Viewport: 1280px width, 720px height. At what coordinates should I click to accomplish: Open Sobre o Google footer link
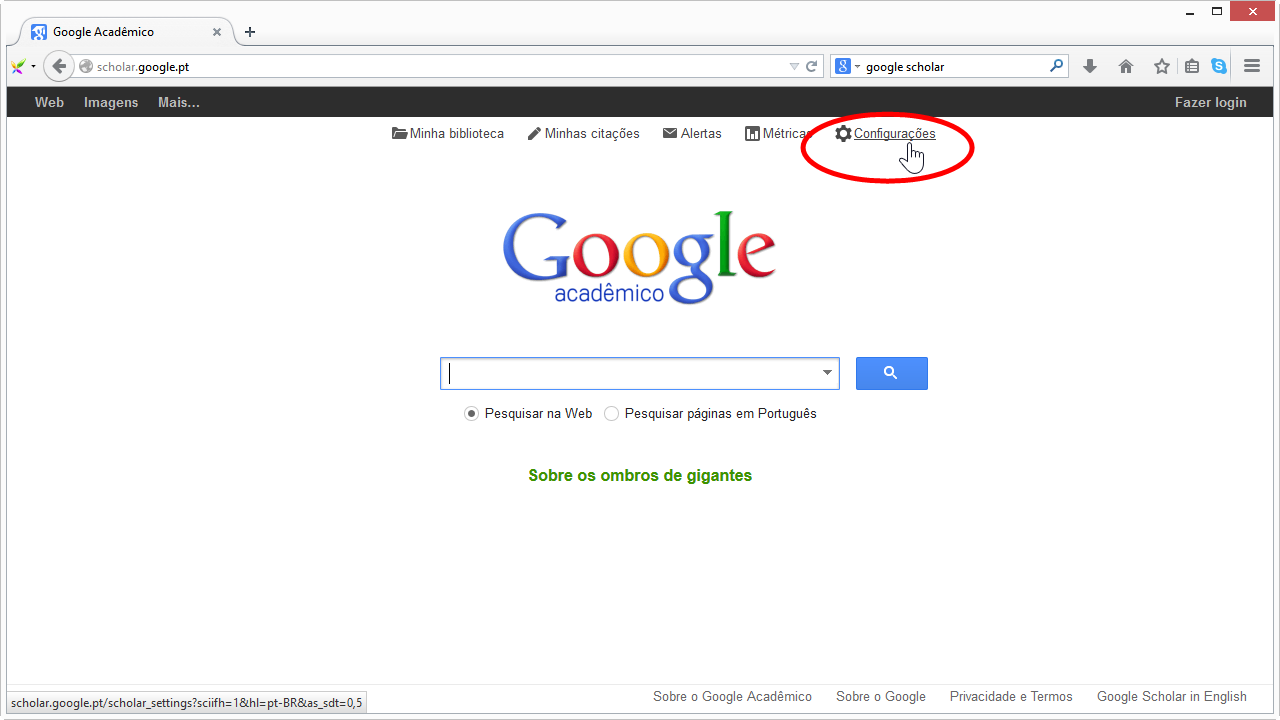[x=881, y=697]
